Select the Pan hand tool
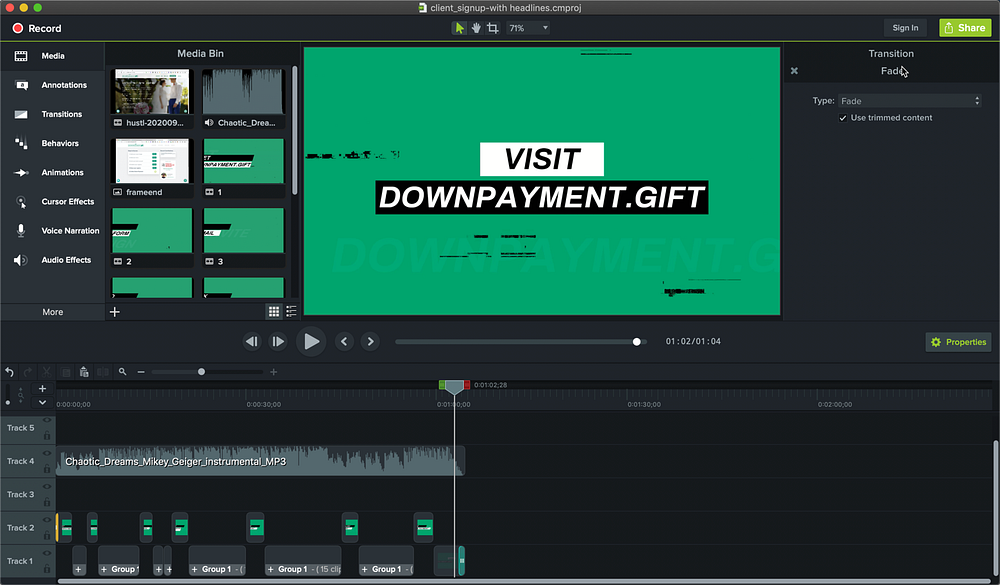This screenshot has height=585, width=1000. click(476, 28)
